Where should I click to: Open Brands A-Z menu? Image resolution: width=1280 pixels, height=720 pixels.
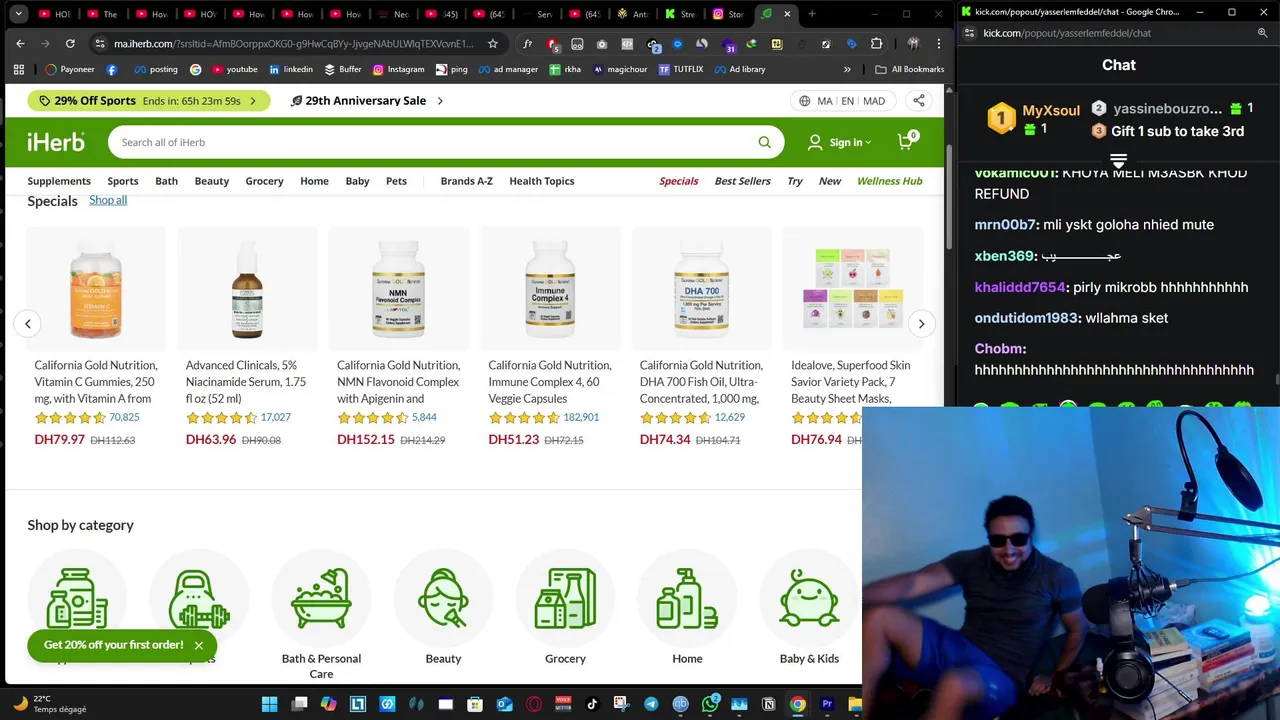pos(466,181)
